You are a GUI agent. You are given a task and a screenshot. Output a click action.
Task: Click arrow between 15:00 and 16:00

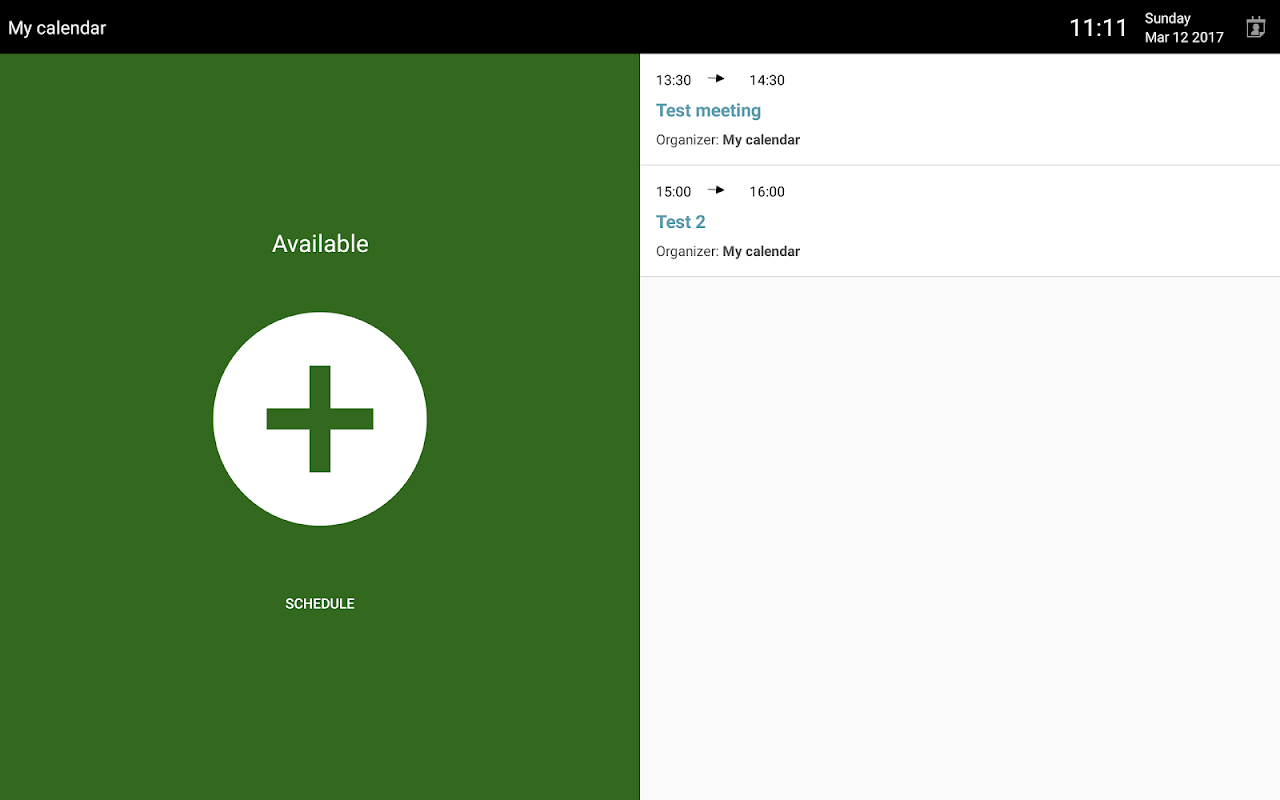click(716, 189)
